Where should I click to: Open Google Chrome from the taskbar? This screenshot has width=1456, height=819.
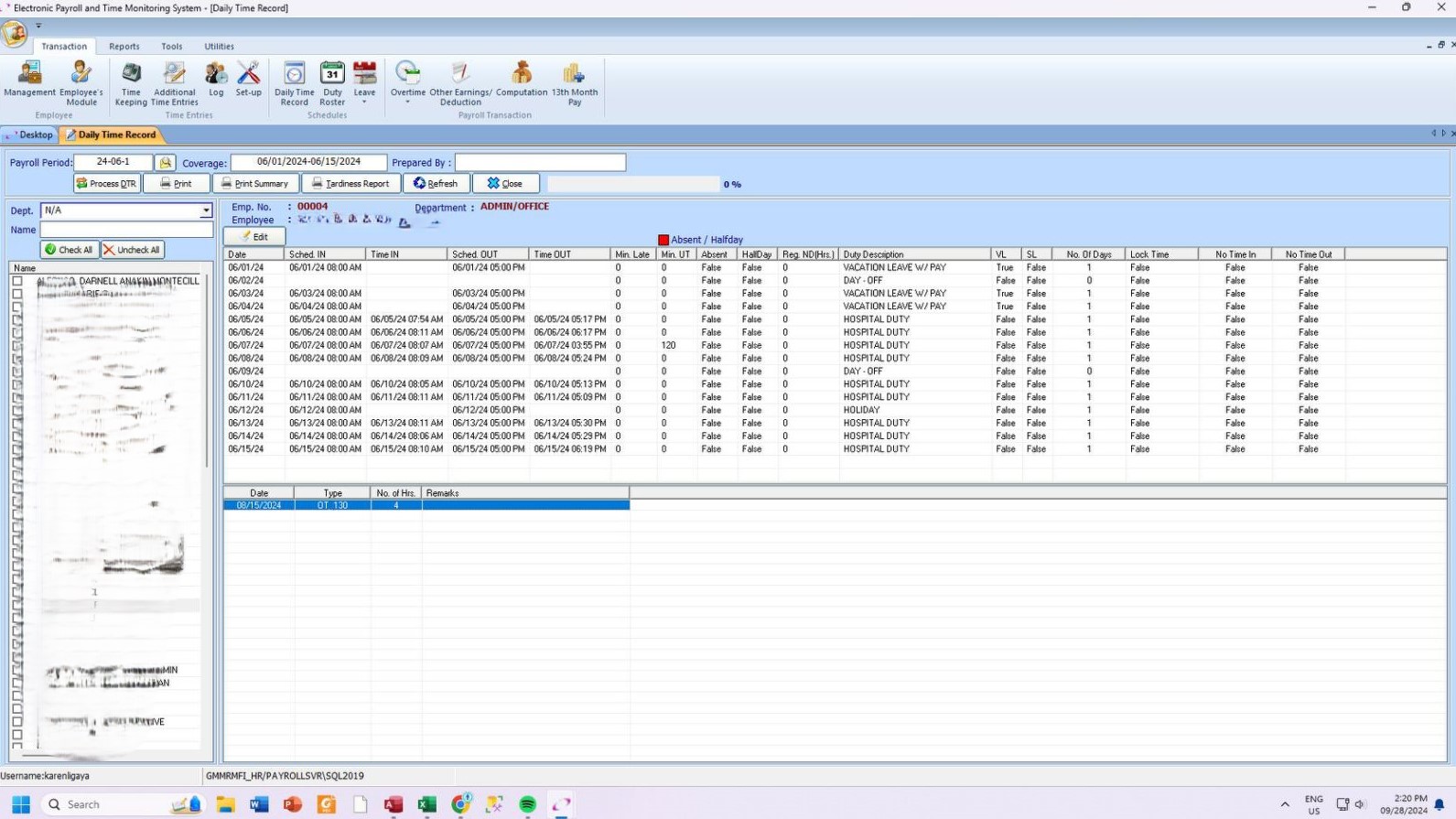[x=460, y=804]
